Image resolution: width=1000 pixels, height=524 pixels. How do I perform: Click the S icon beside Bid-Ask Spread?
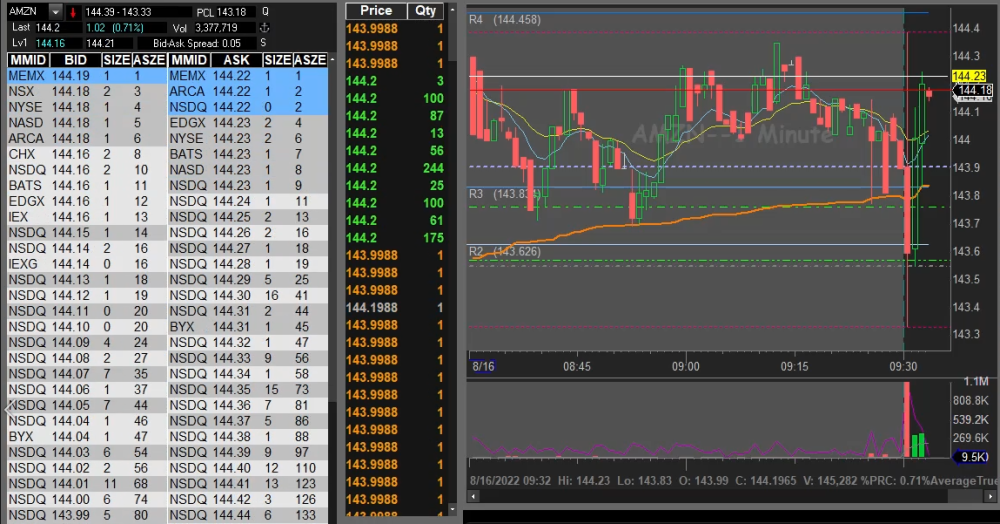[x=264, y=43]
